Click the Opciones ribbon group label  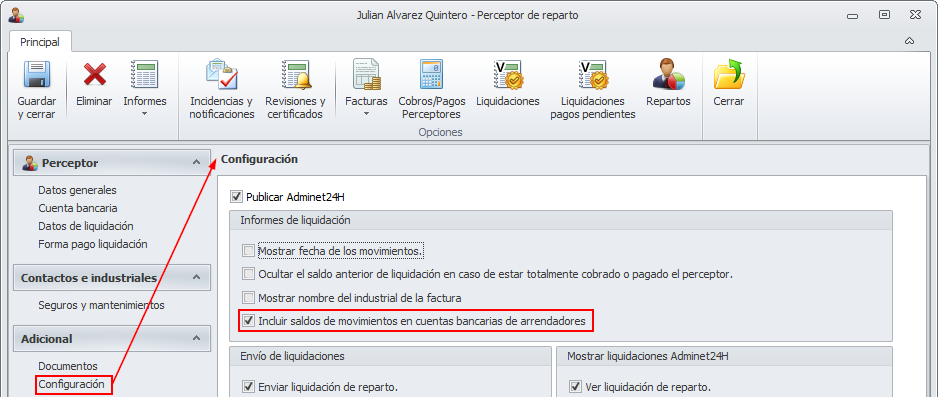coord(441,132)
